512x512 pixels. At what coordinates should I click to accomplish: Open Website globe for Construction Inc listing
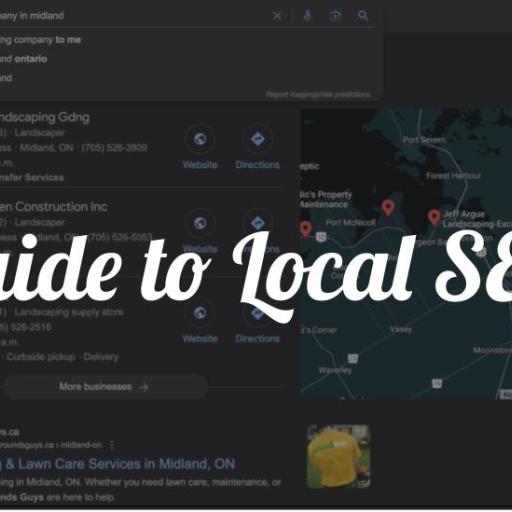click(200, 223)
